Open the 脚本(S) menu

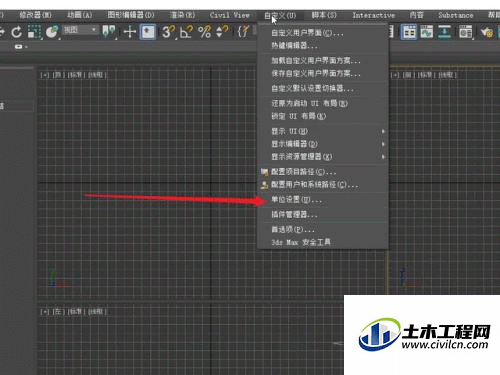324,15
